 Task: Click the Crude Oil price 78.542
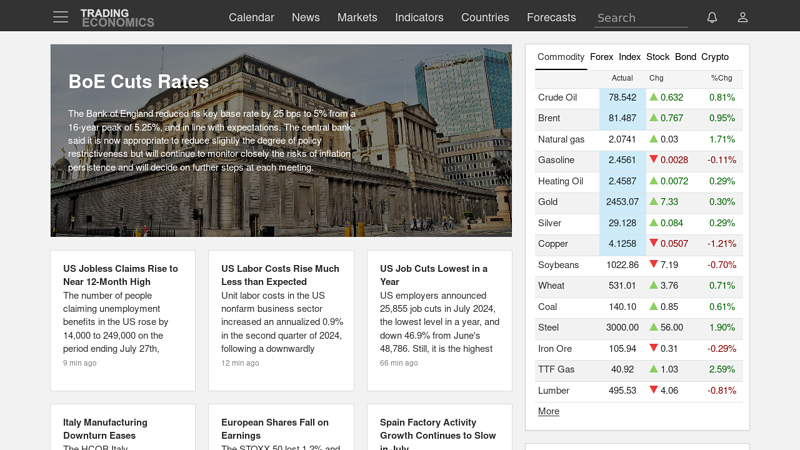pyautogui.click(x=622, y=97)
